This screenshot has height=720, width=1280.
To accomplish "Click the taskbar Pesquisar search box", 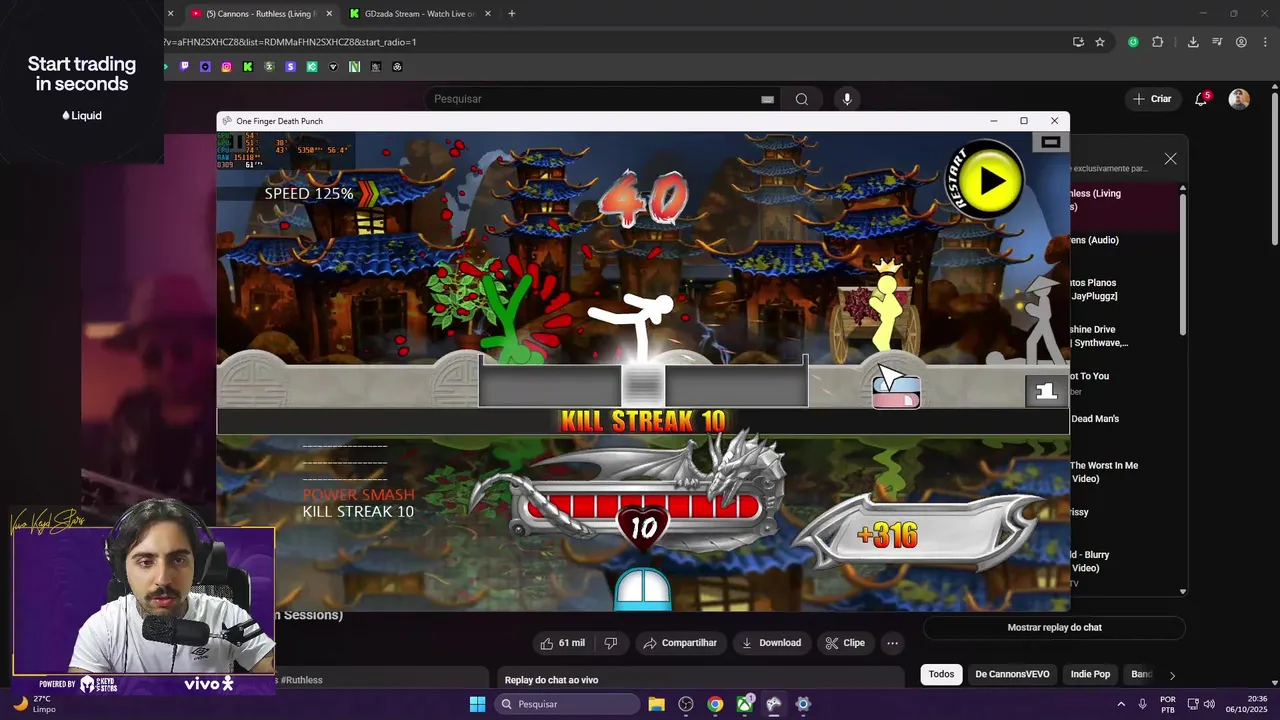I will (567, 704).
